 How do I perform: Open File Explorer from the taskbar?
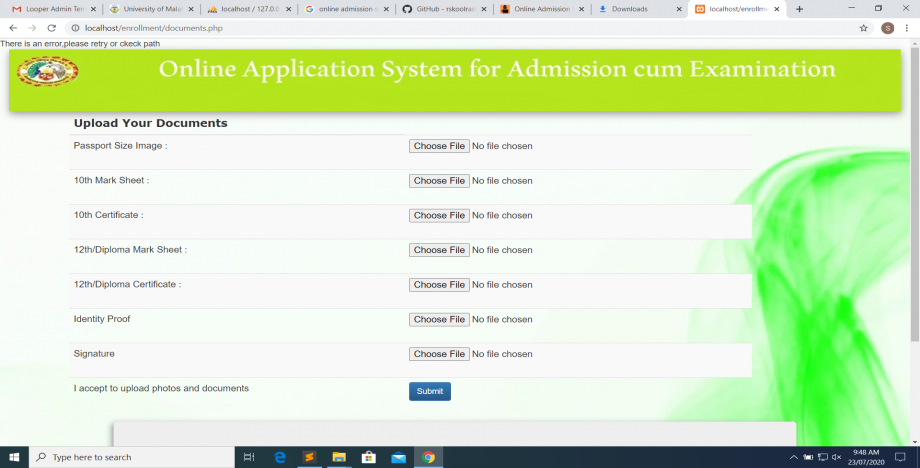tap(339, 457)
